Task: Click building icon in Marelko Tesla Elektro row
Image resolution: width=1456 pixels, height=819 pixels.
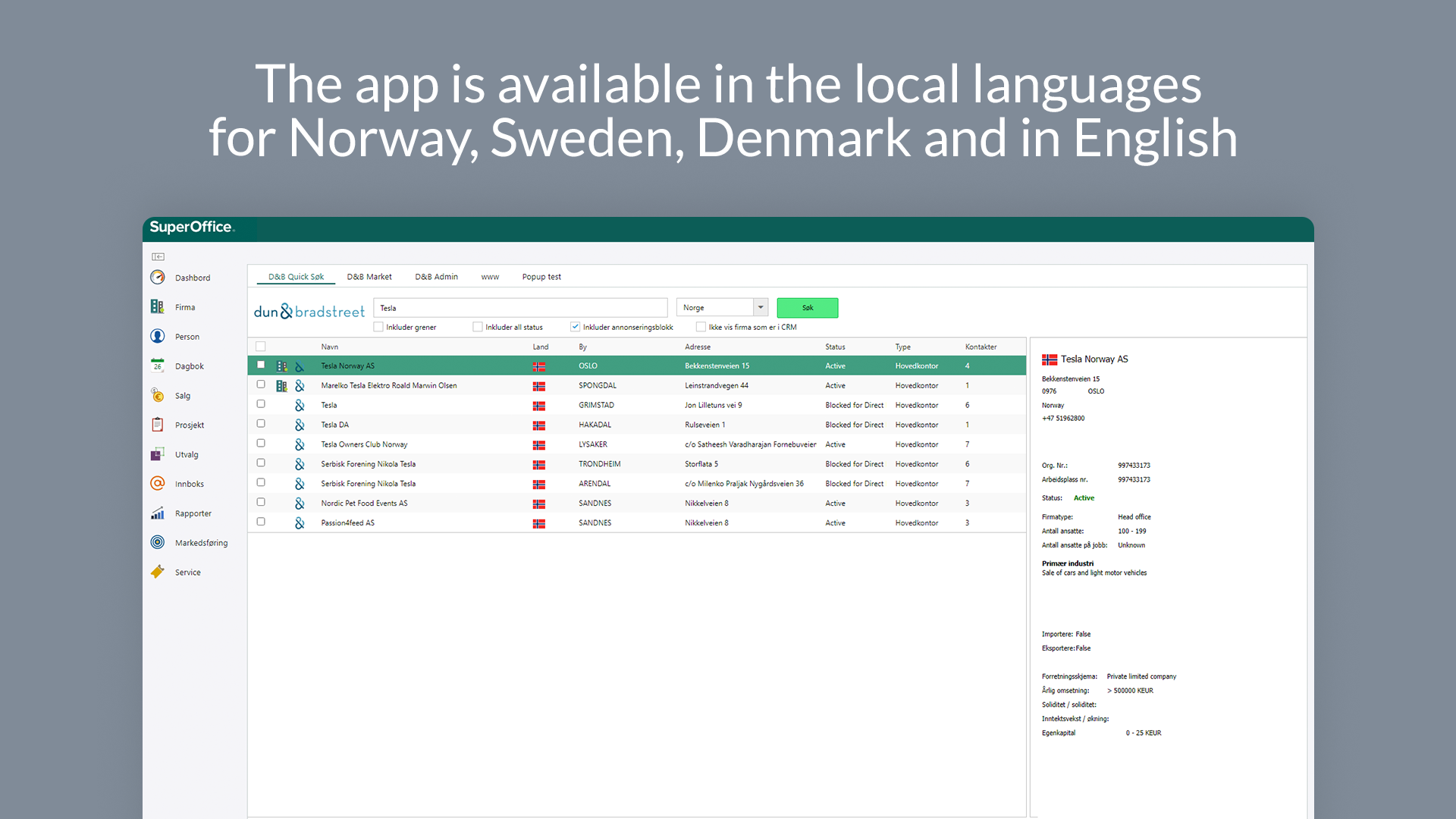Action: 281,386
